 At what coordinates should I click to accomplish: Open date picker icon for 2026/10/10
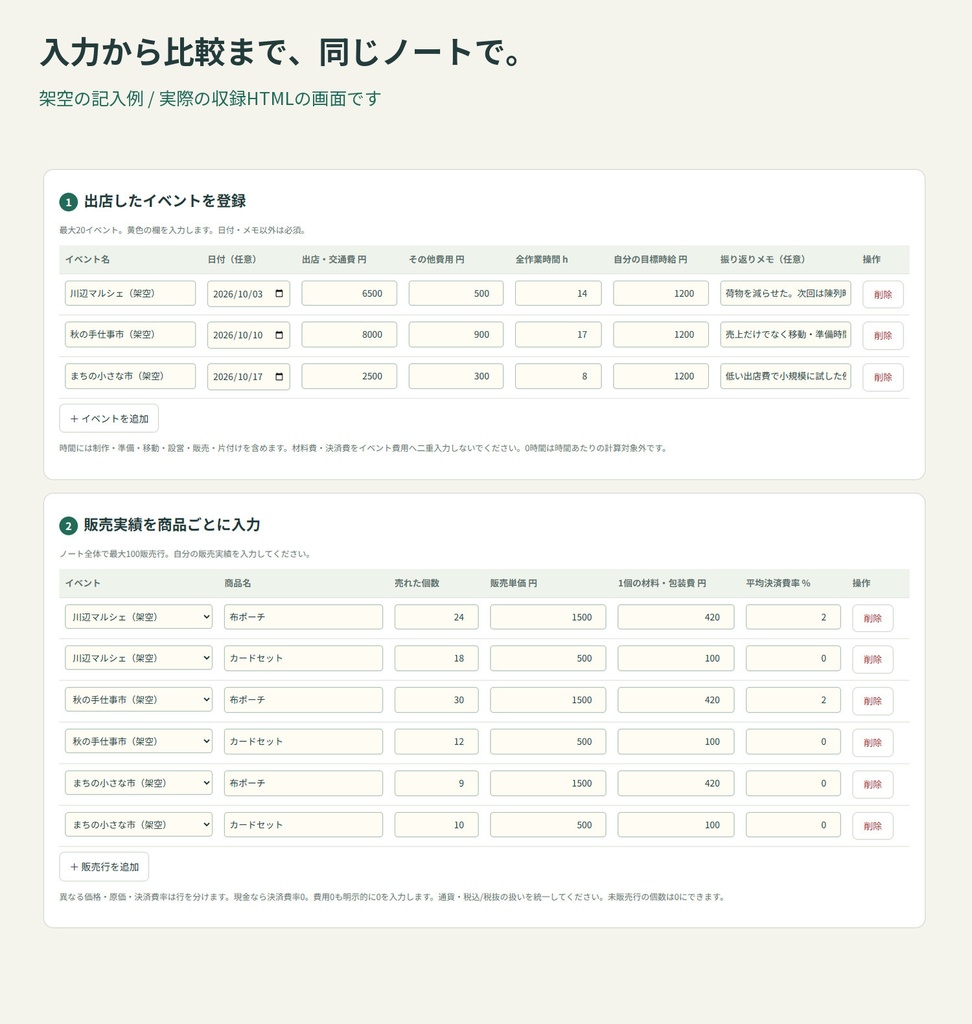[279, 335]
